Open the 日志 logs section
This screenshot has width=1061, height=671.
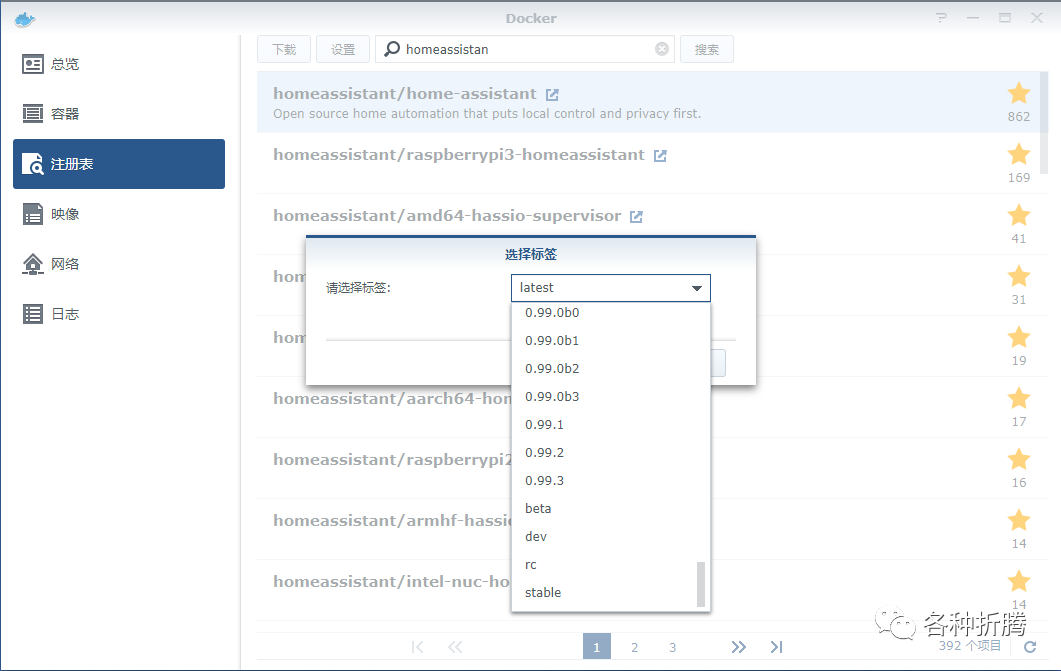pos(119,314)
